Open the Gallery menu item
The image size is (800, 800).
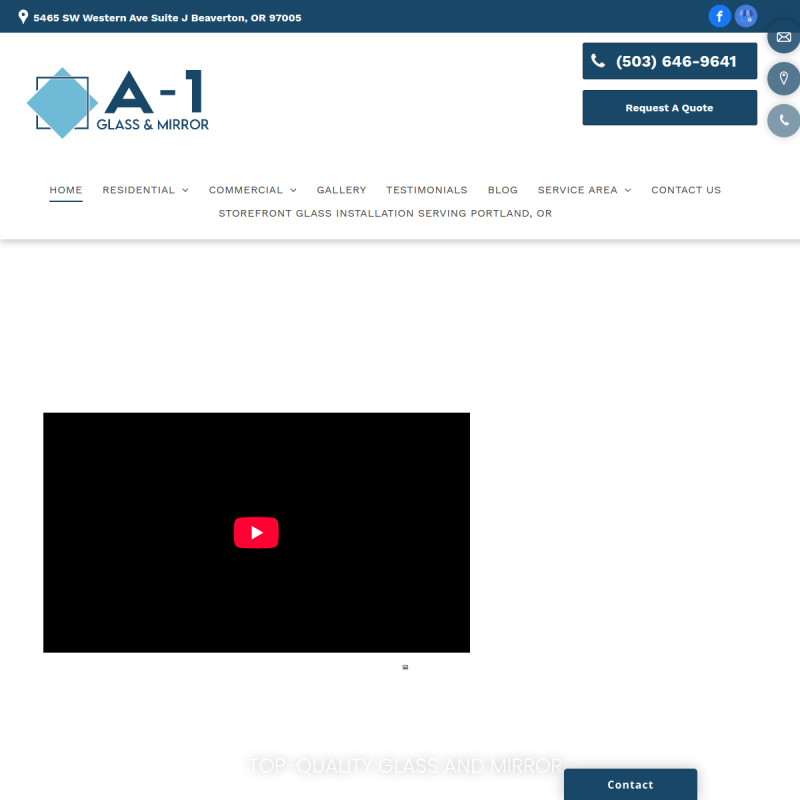[341, 190]
